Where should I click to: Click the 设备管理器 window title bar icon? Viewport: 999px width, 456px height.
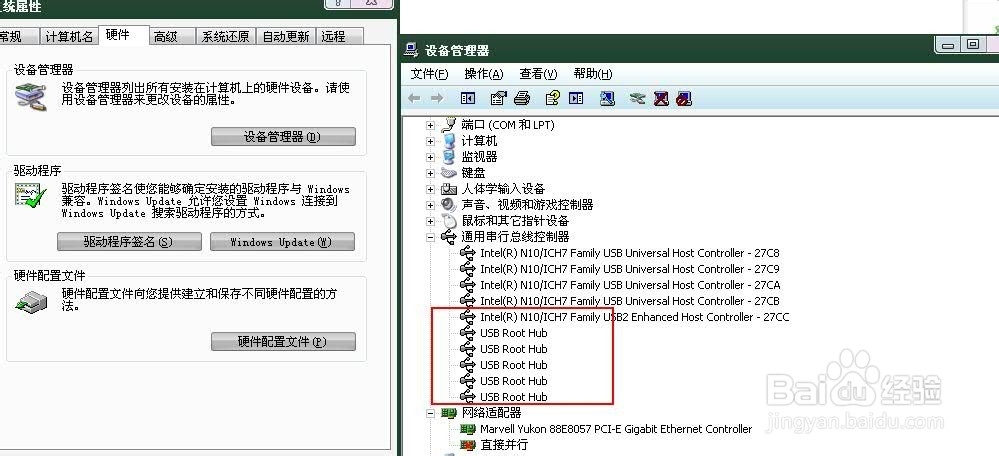(412, 50)
